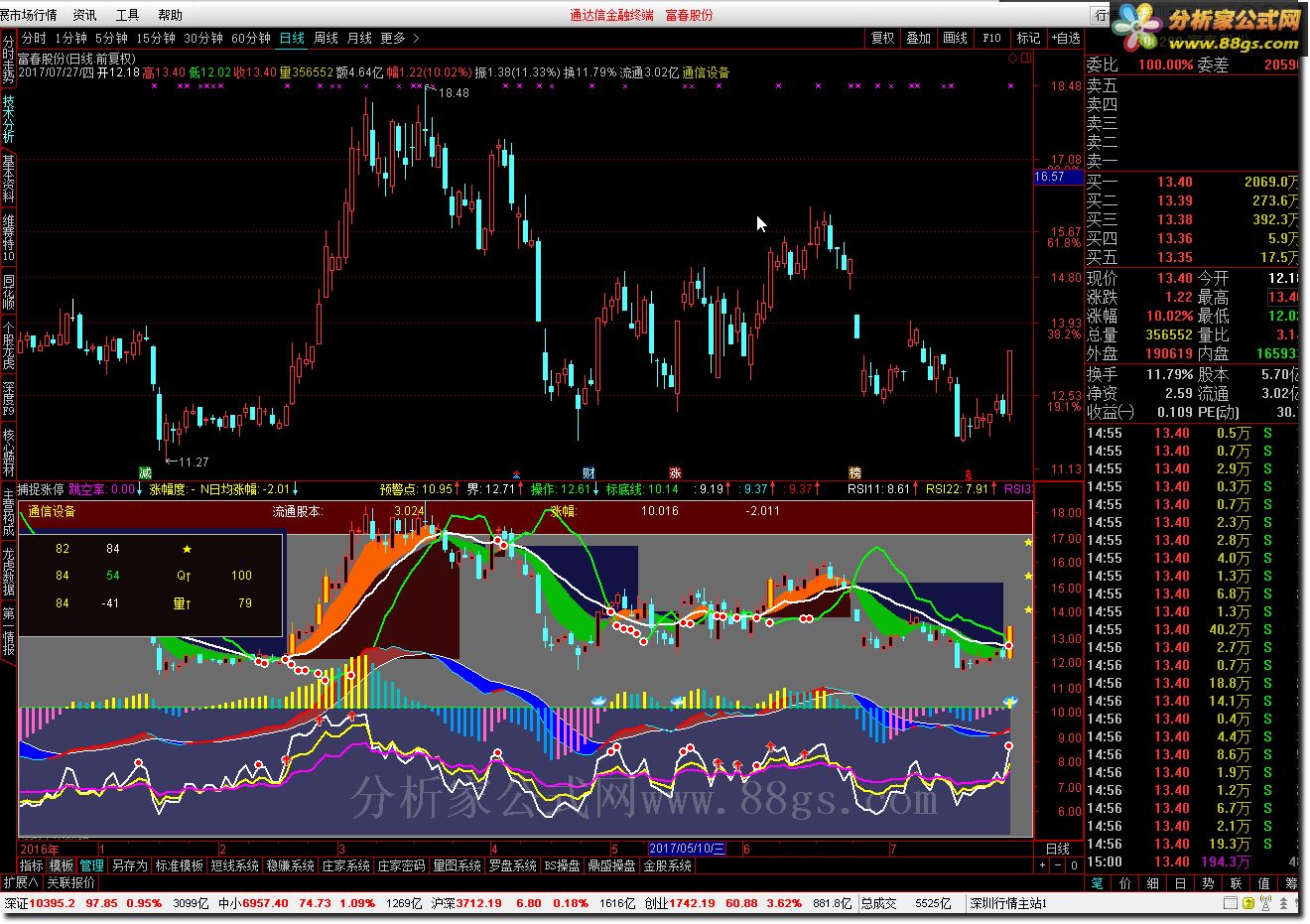The height and width of the screenshot is (924, 1310).
Task: Open 个股龙虎 sidebar tab
Action: click(8, 345)
